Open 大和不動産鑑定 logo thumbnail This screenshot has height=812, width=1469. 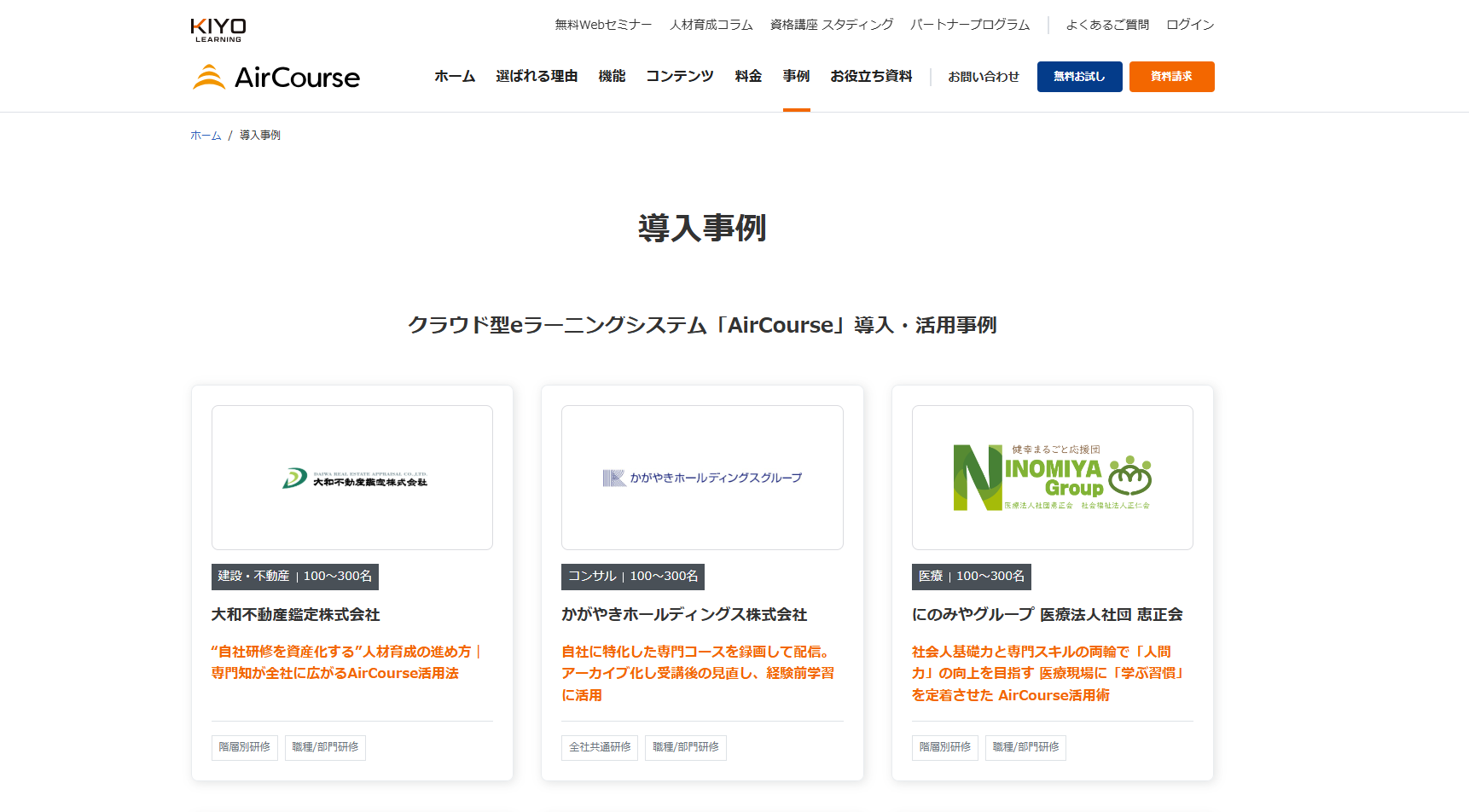click(352, 478)
